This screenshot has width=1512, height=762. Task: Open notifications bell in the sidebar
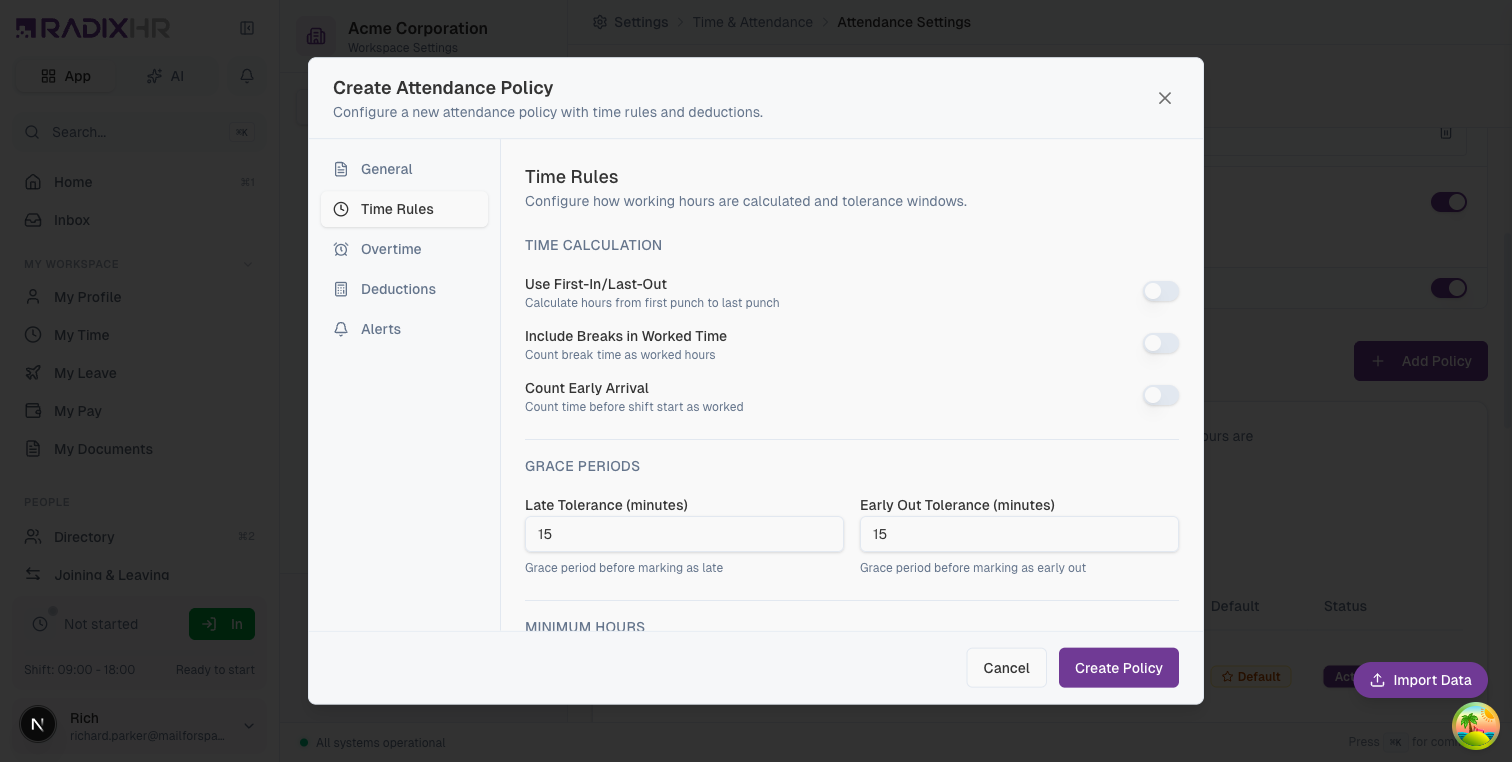[x=247, y=76]
